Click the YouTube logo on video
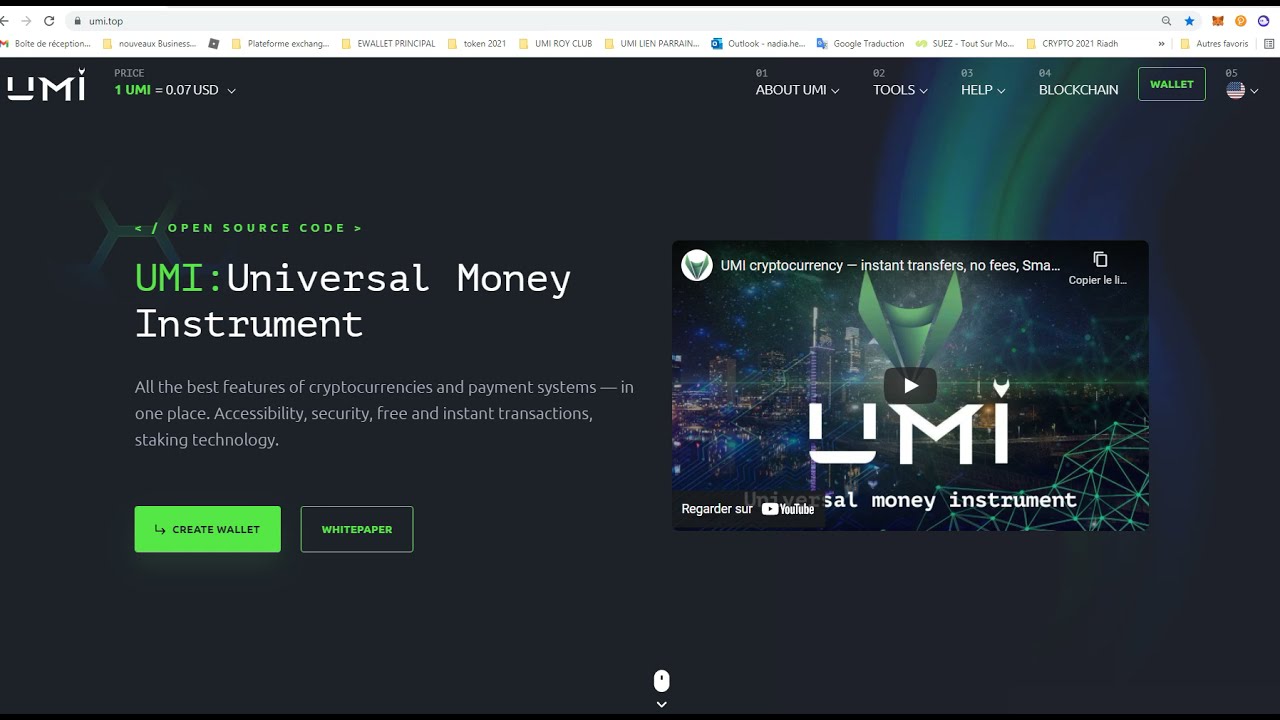This screenshot has width=1280, height=720. (x=788, y=509)
